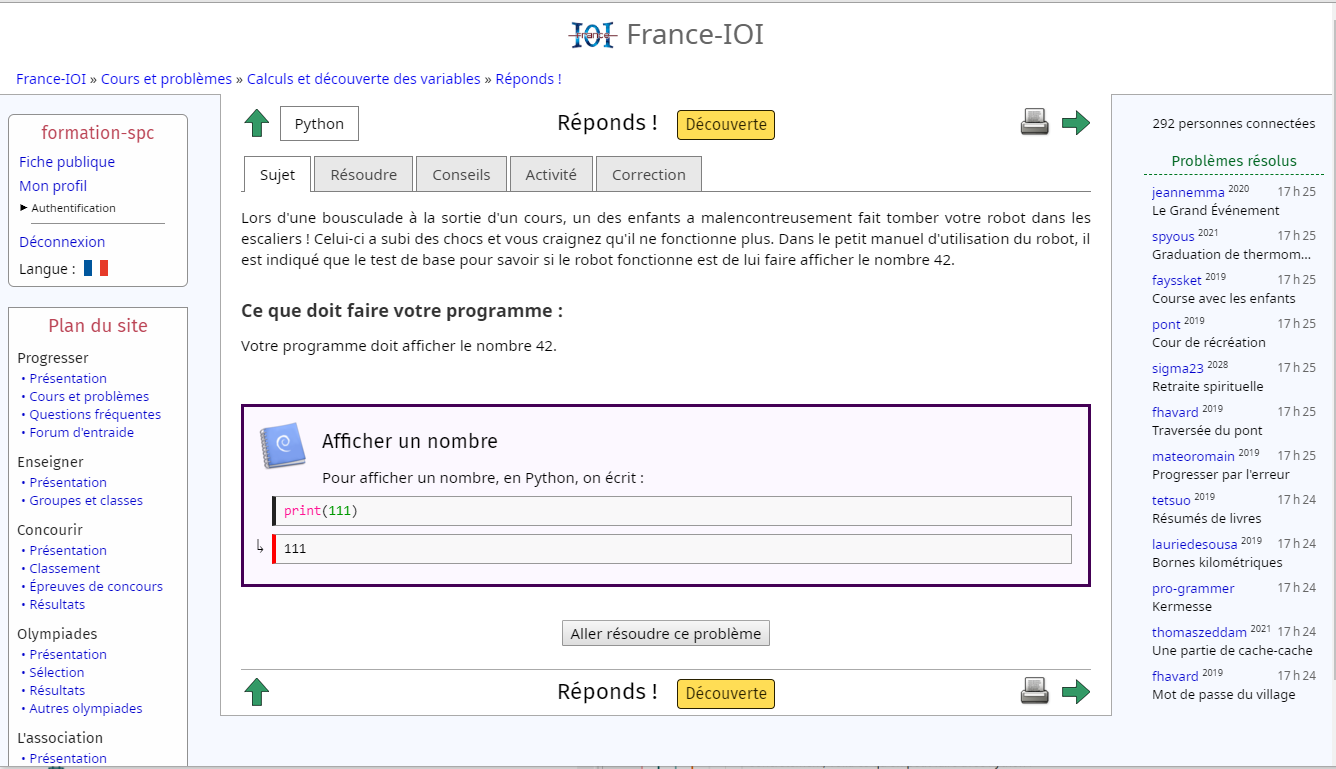Switch to the Résoudre tab

pyautogui.click(x=363, y=173)
